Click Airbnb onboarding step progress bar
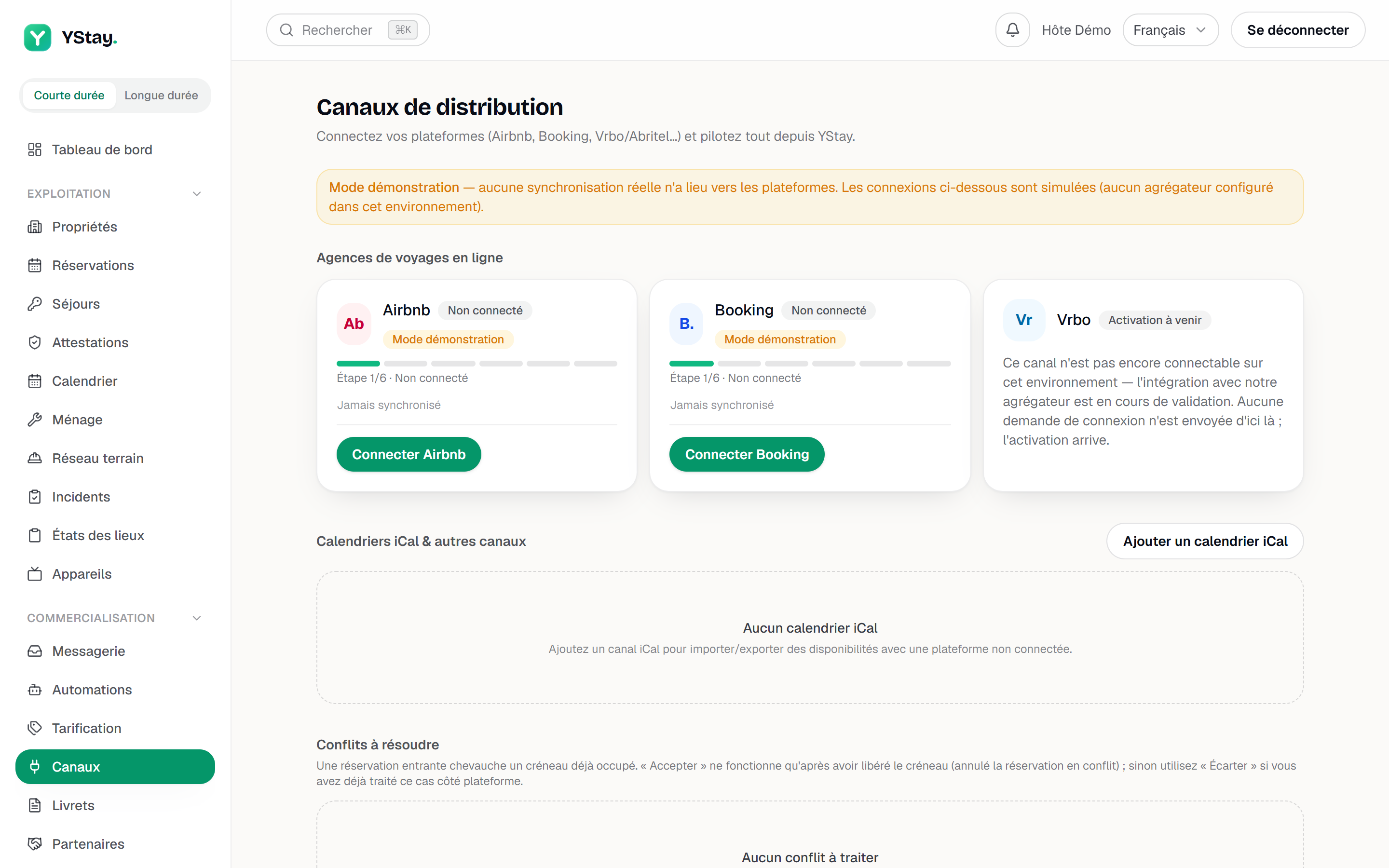The height and width of the screenshot is (868, 1389). (477, 364)
